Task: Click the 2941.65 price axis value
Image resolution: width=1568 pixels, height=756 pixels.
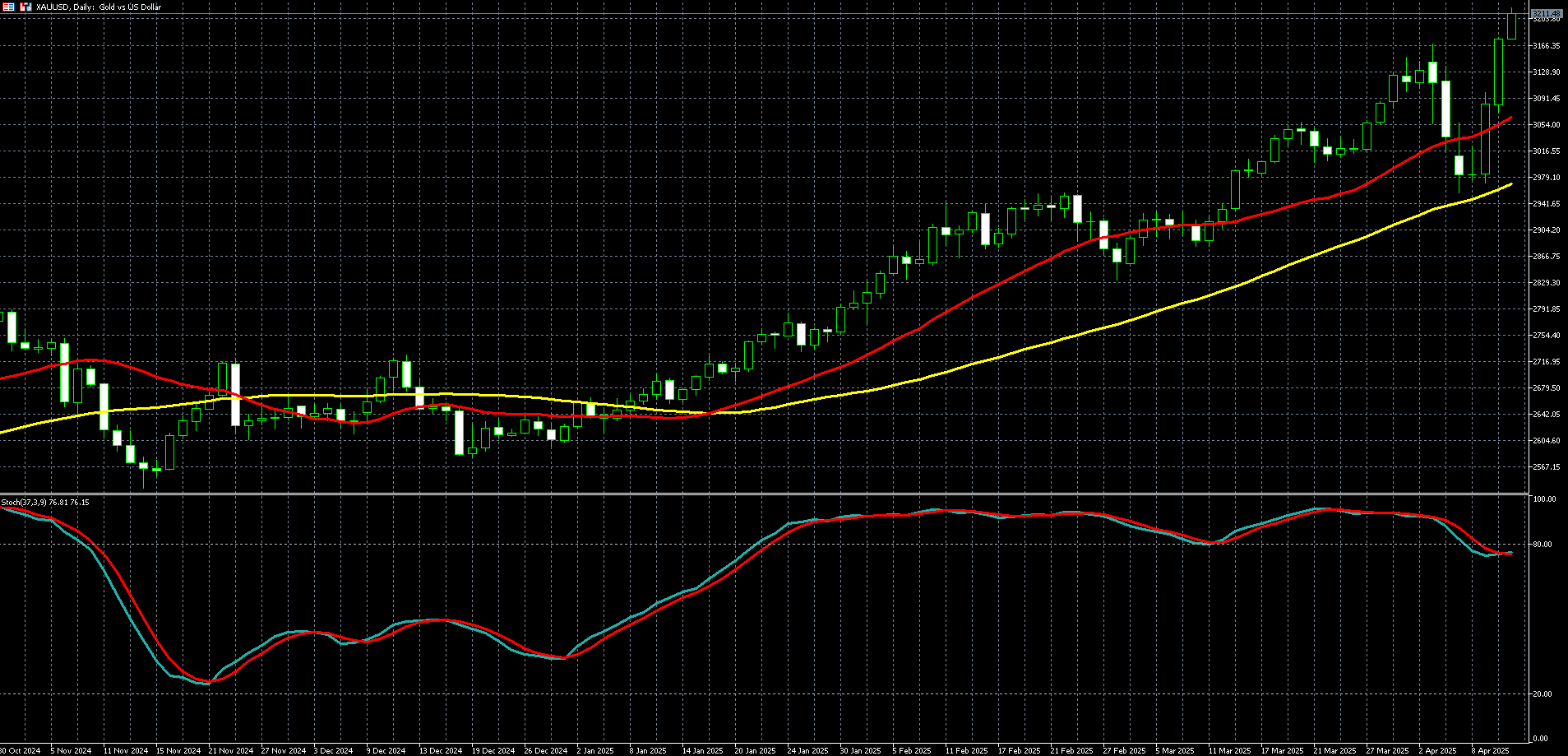Action: [1547, 204]
